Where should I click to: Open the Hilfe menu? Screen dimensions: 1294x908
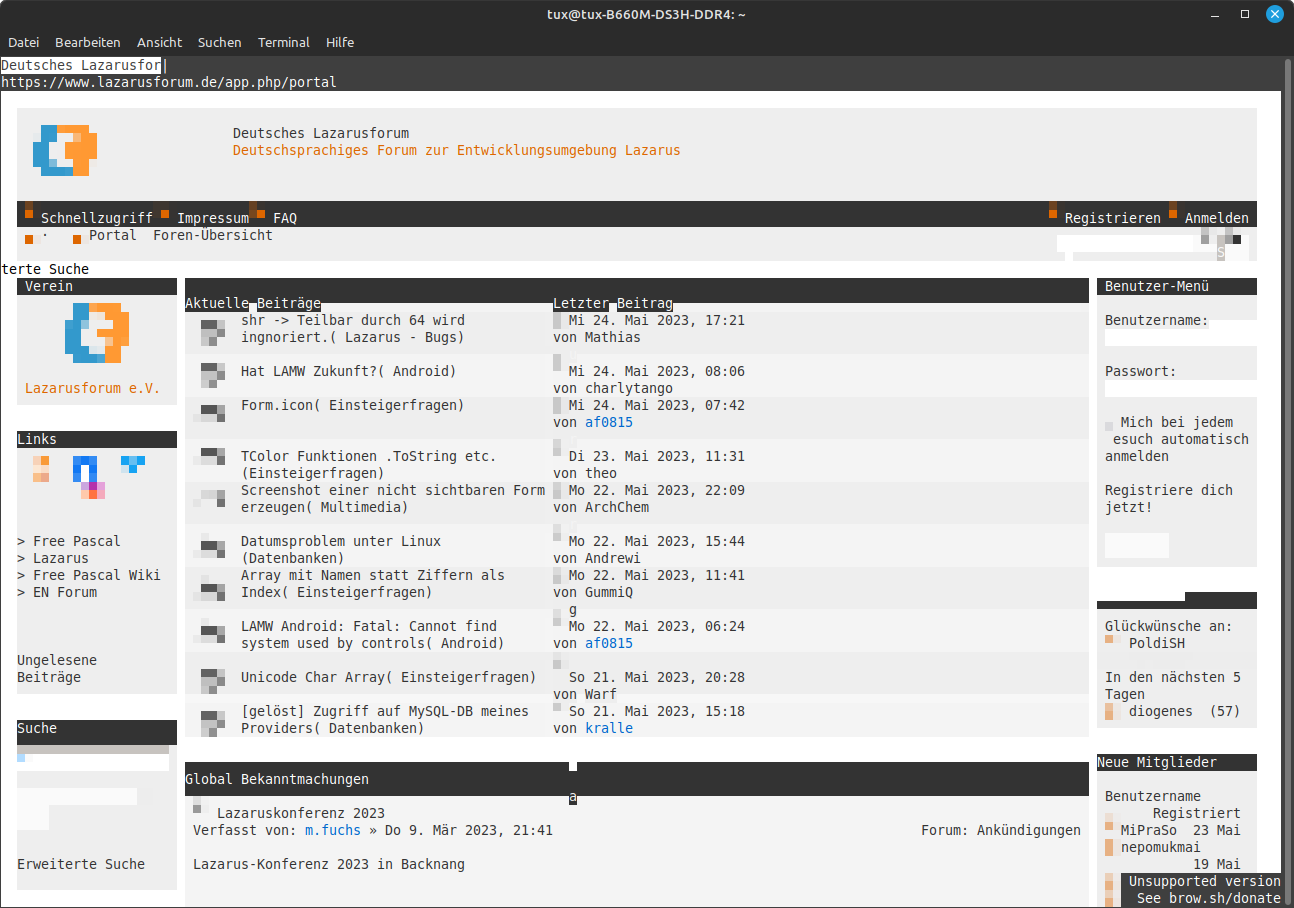[x=340, y=43]
